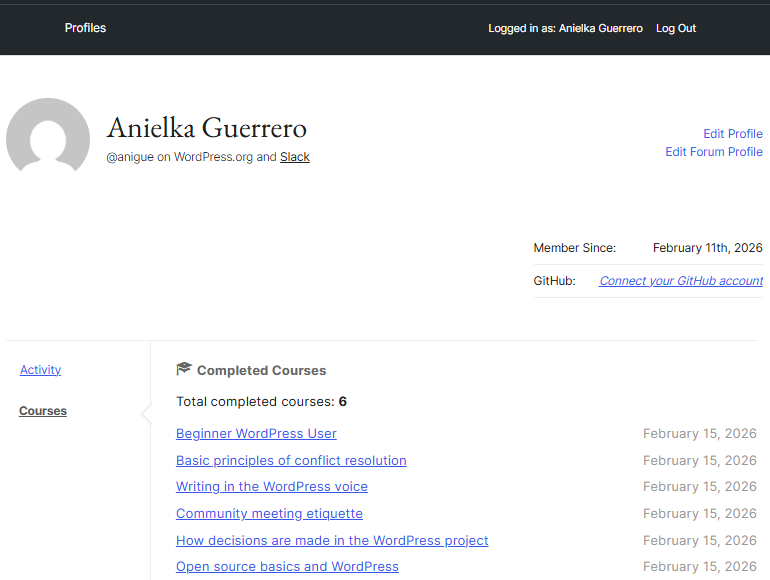Open Community meeting etiquette course

click(x=269, y=513)
